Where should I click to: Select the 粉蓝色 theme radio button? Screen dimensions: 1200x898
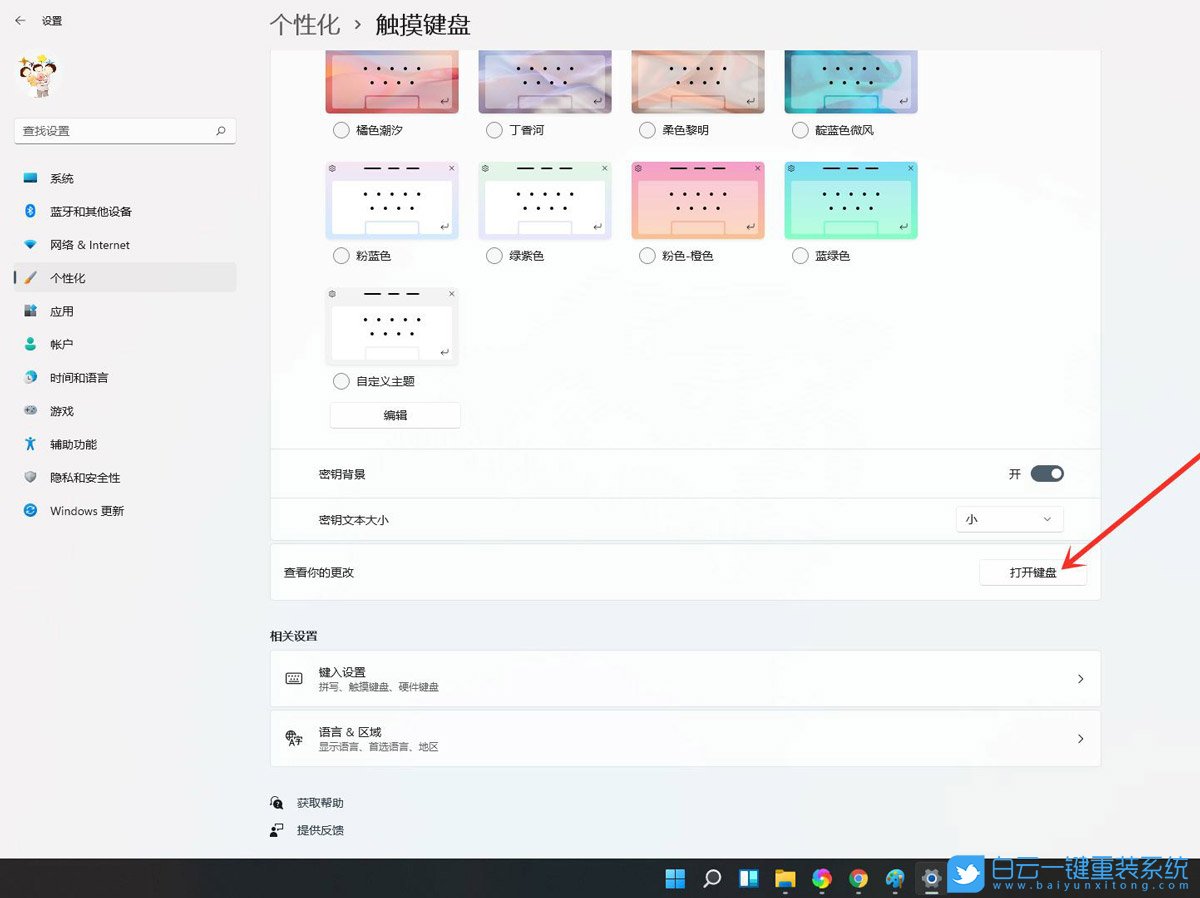pyautogui.click(x=340, y=255)
